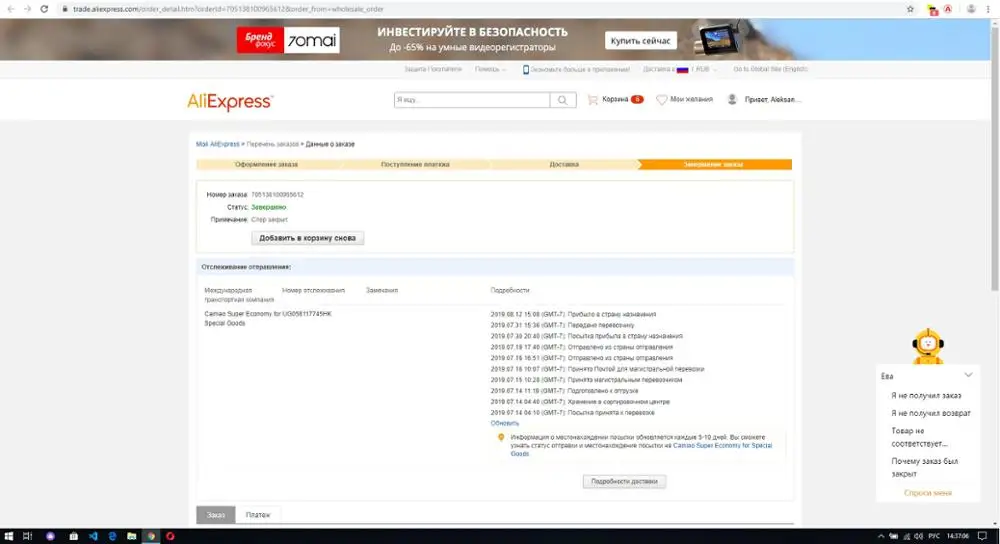Viewport: 1000px width, 544px height.
Task: Open the red shopping extension icon
Action: coord(933,10)
